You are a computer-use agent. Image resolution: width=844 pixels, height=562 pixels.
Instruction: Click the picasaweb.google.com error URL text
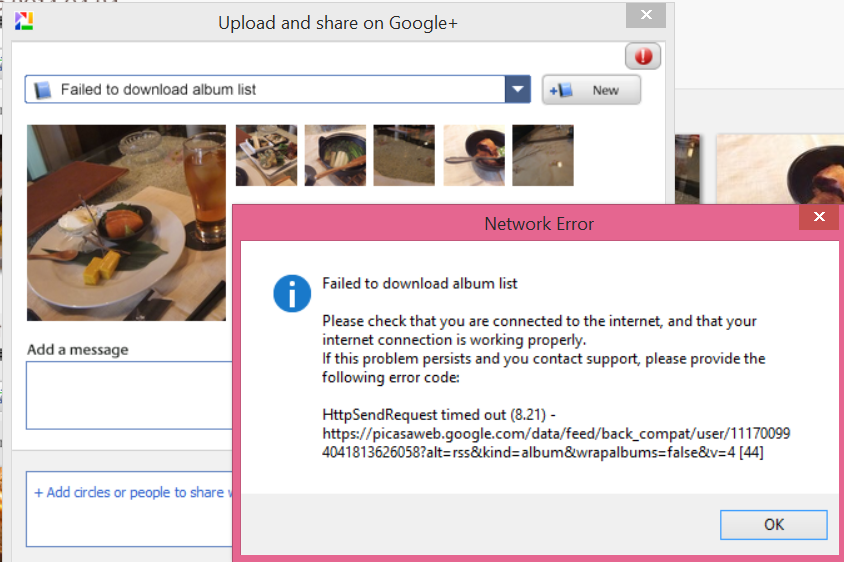556,442
